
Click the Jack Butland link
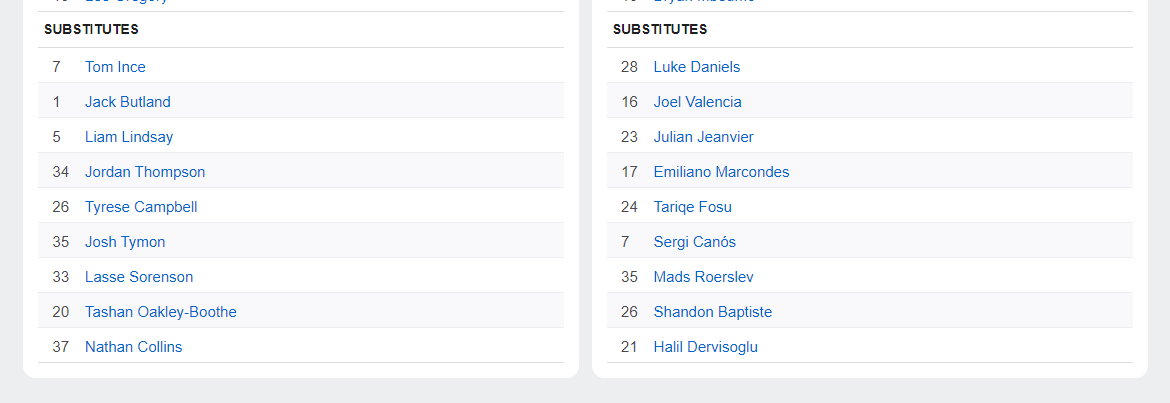click(127, 102)
